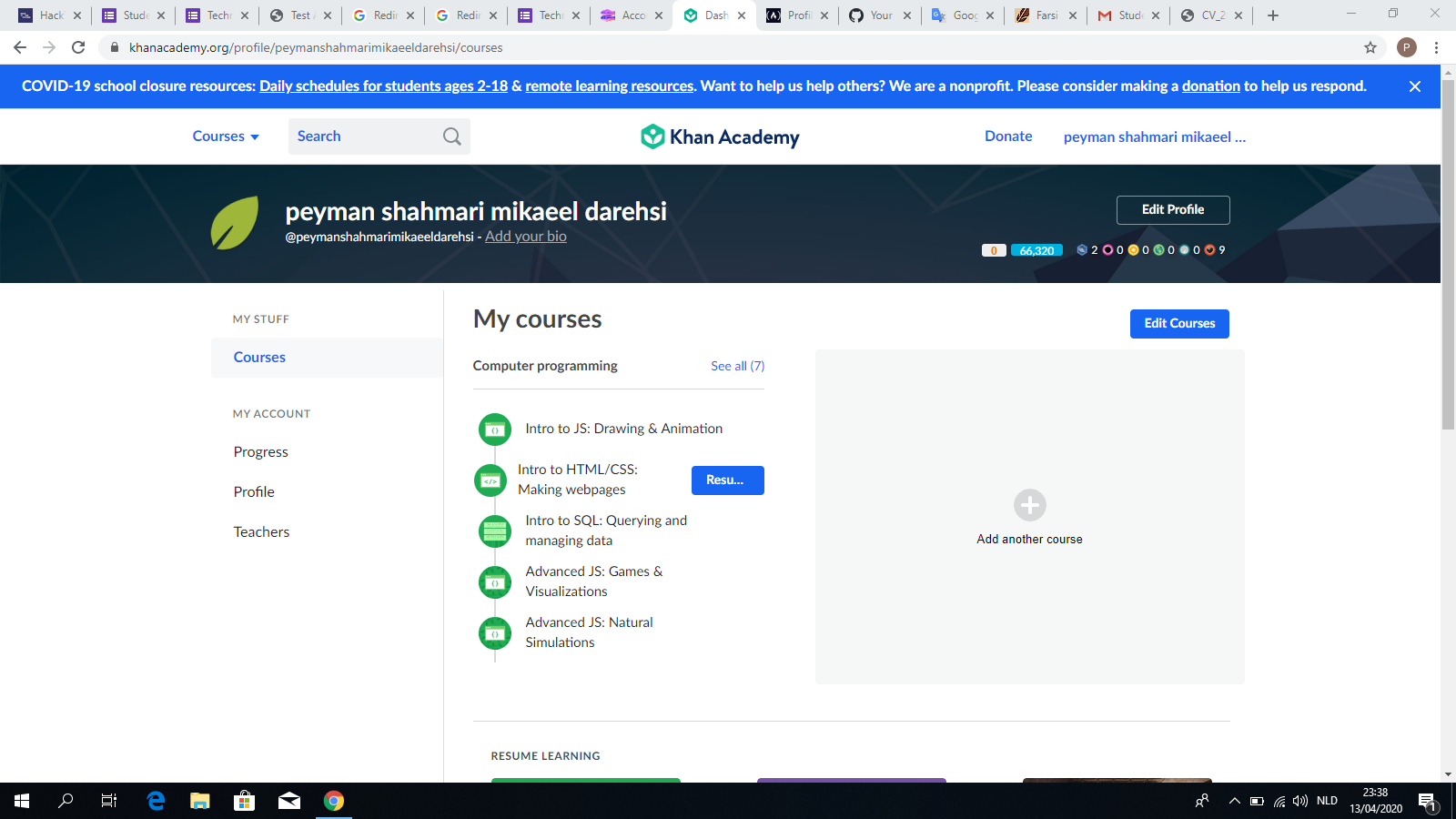Open the Advanced JS: Games & Visualizations icon

pos(495,582)
